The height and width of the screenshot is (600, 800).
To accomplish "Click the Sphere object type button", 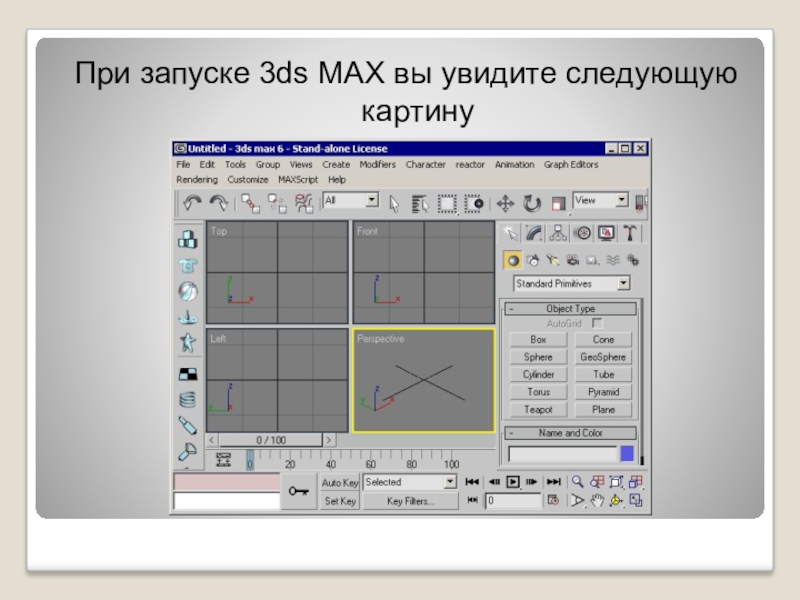I will coord(538,357).
